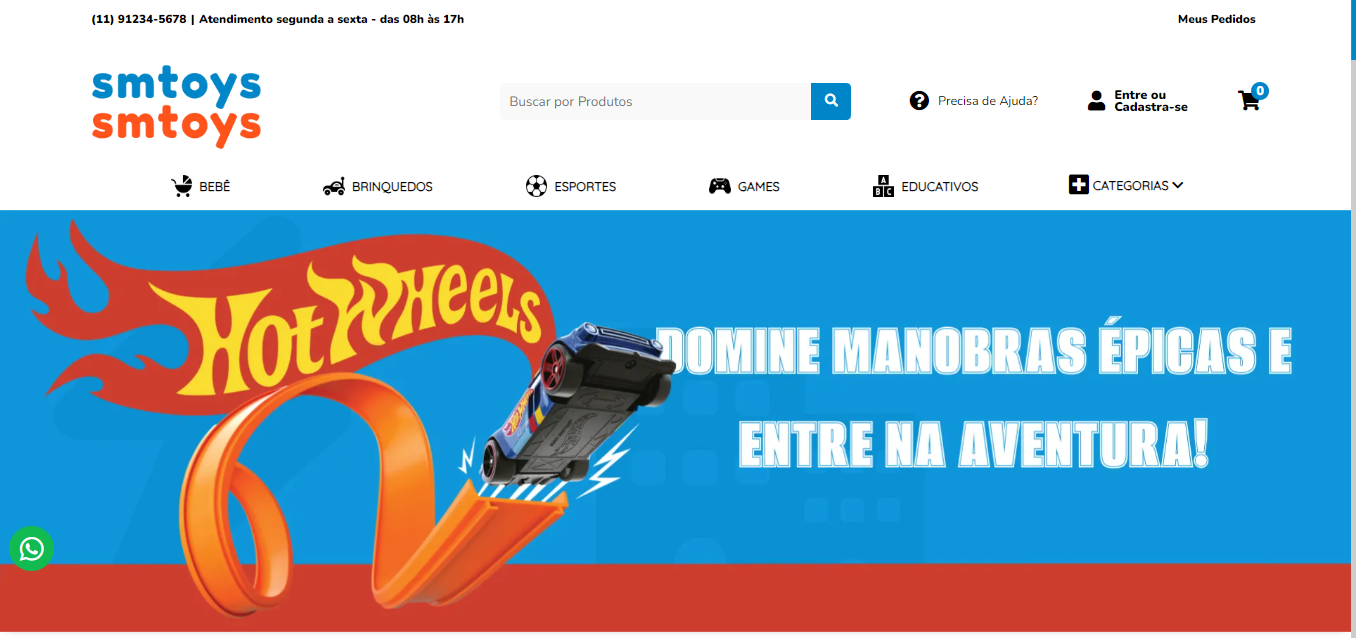The height and width of the screenshot is (638, 1356).
Task: Click the Buscar por Produtos search field
Action: click(x=655, y=101)
